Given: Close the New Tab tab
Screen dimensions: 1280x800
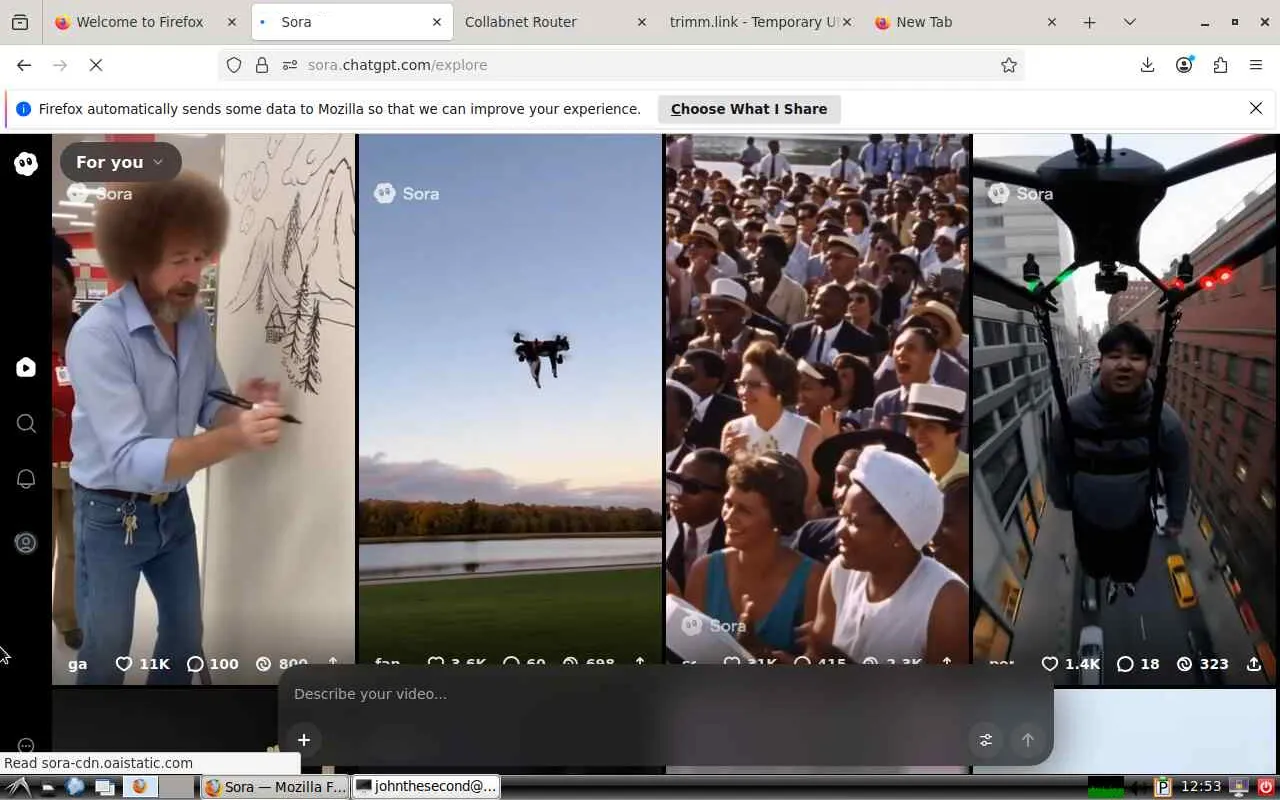Looking at the screenshot, I should [1051, 22].
